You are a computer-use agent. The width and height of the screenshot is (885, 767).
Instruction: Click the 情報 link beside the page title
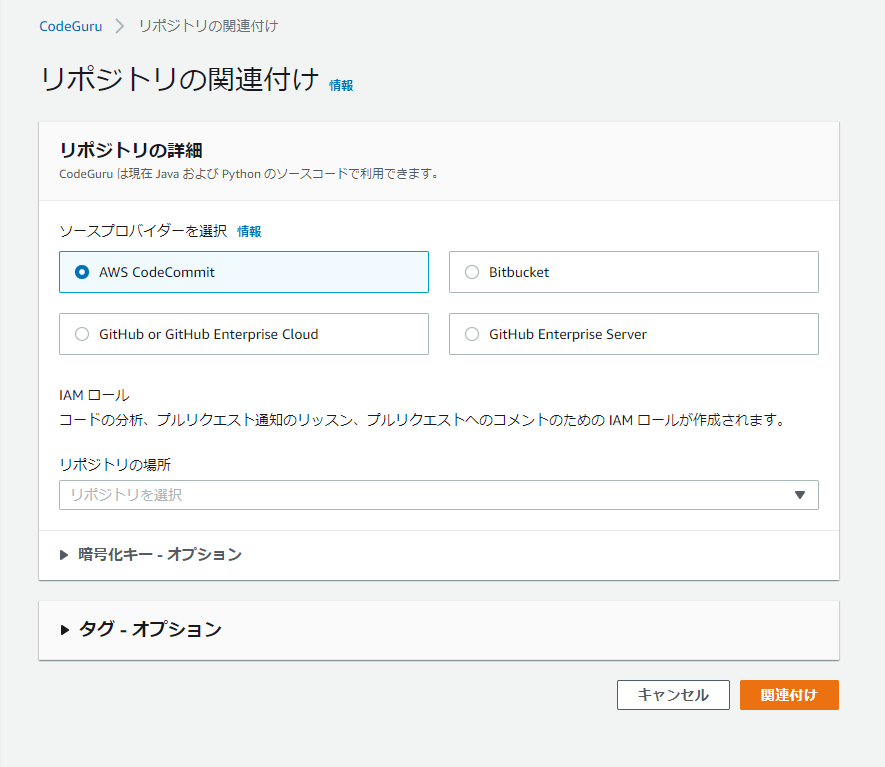[341, 85]
